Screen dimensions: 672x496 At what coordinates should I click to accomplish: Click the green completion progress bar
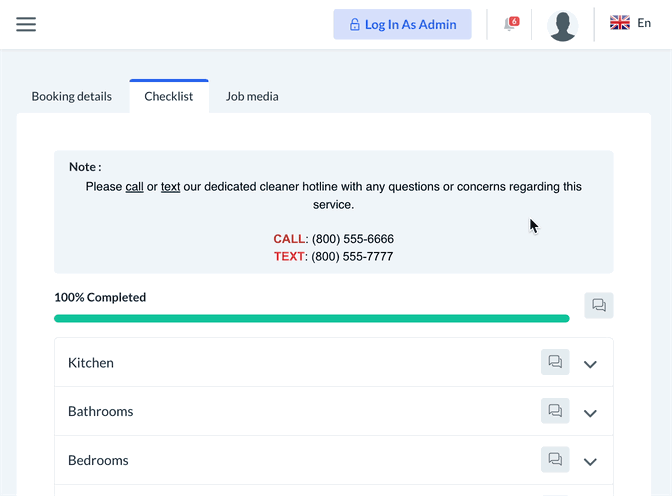click(x=312, y=319)
